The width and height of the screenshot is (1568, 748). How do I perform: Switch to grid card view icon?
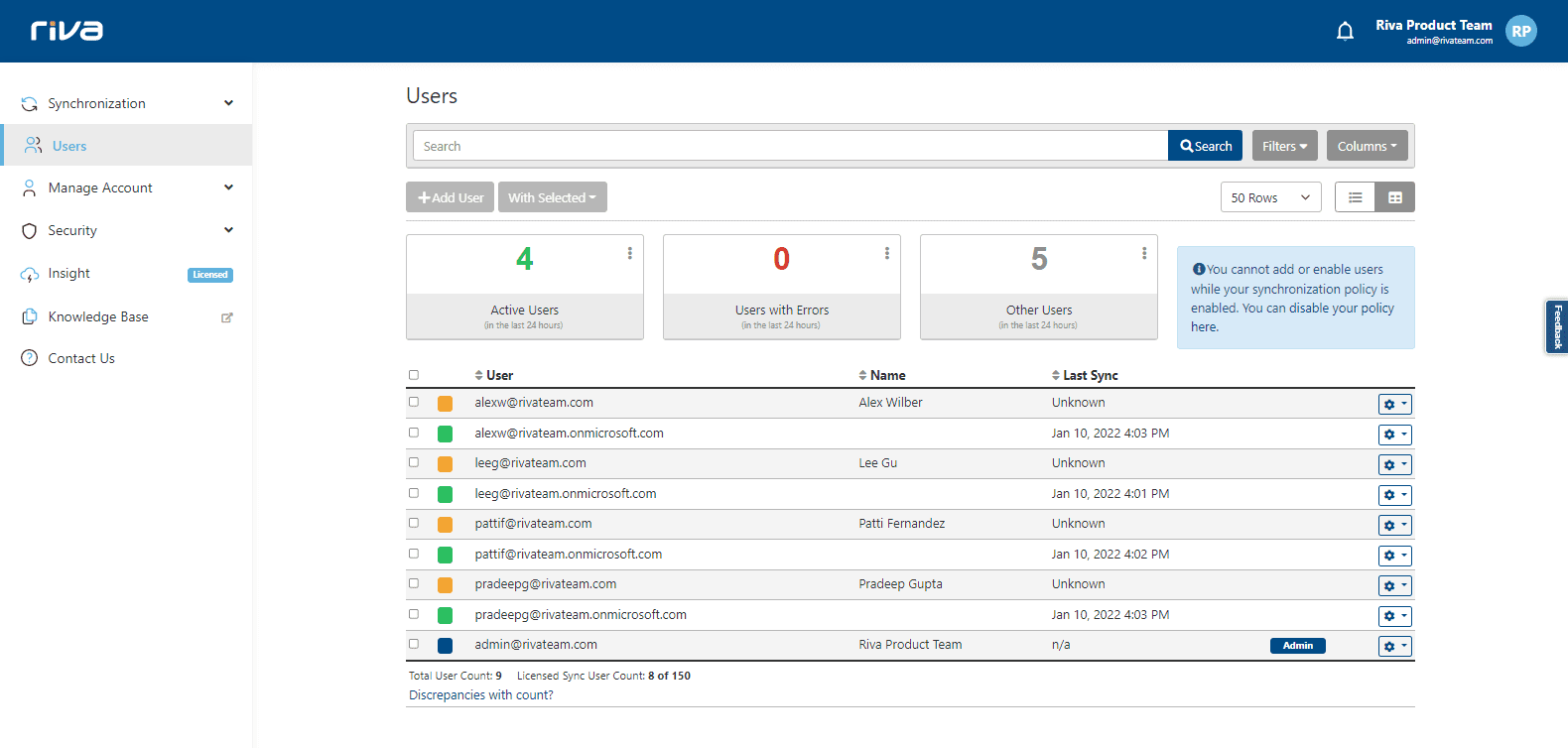[1394, 197]
